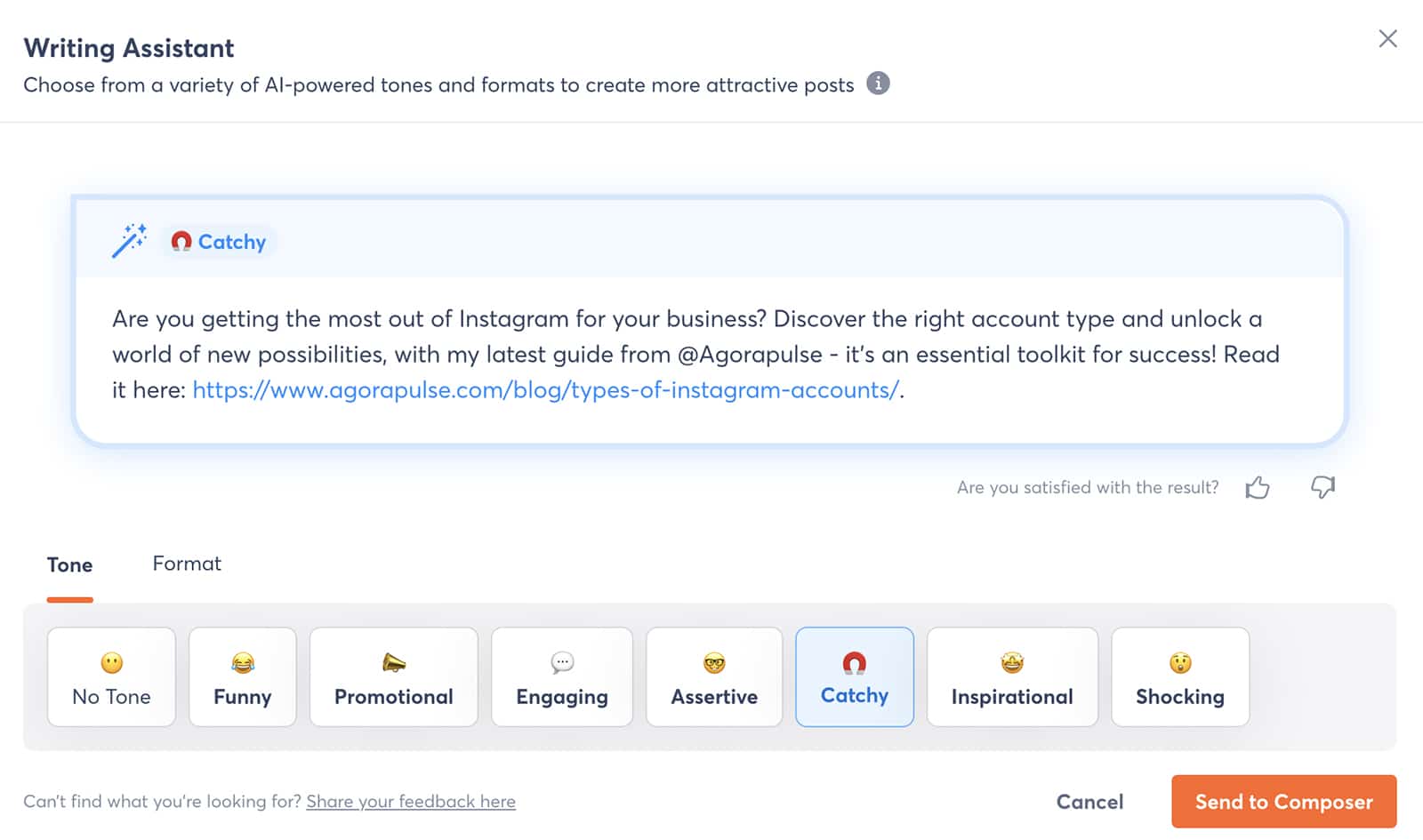Image resolution: width=1423 pixels, height=840 pixels.
Task: Click the Writing Assistant title
Action: (x=129, y=48)
